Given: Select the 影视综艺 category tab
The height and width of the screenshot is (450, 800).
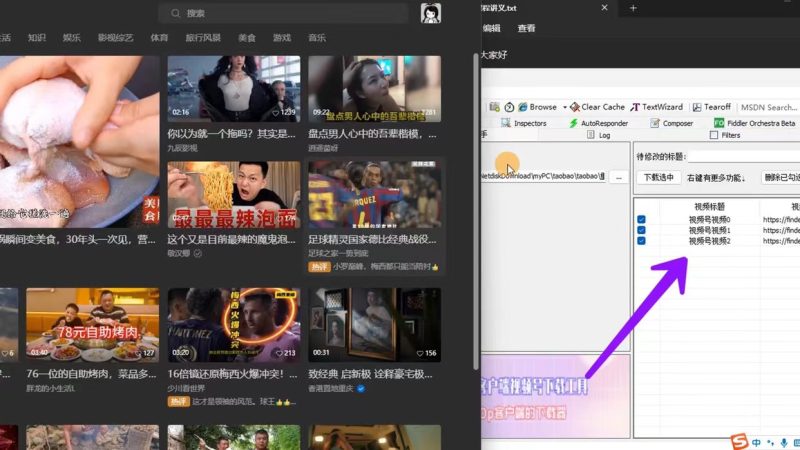Looking at the screenshot, I should pyautogui.click(x=115, y=38).
